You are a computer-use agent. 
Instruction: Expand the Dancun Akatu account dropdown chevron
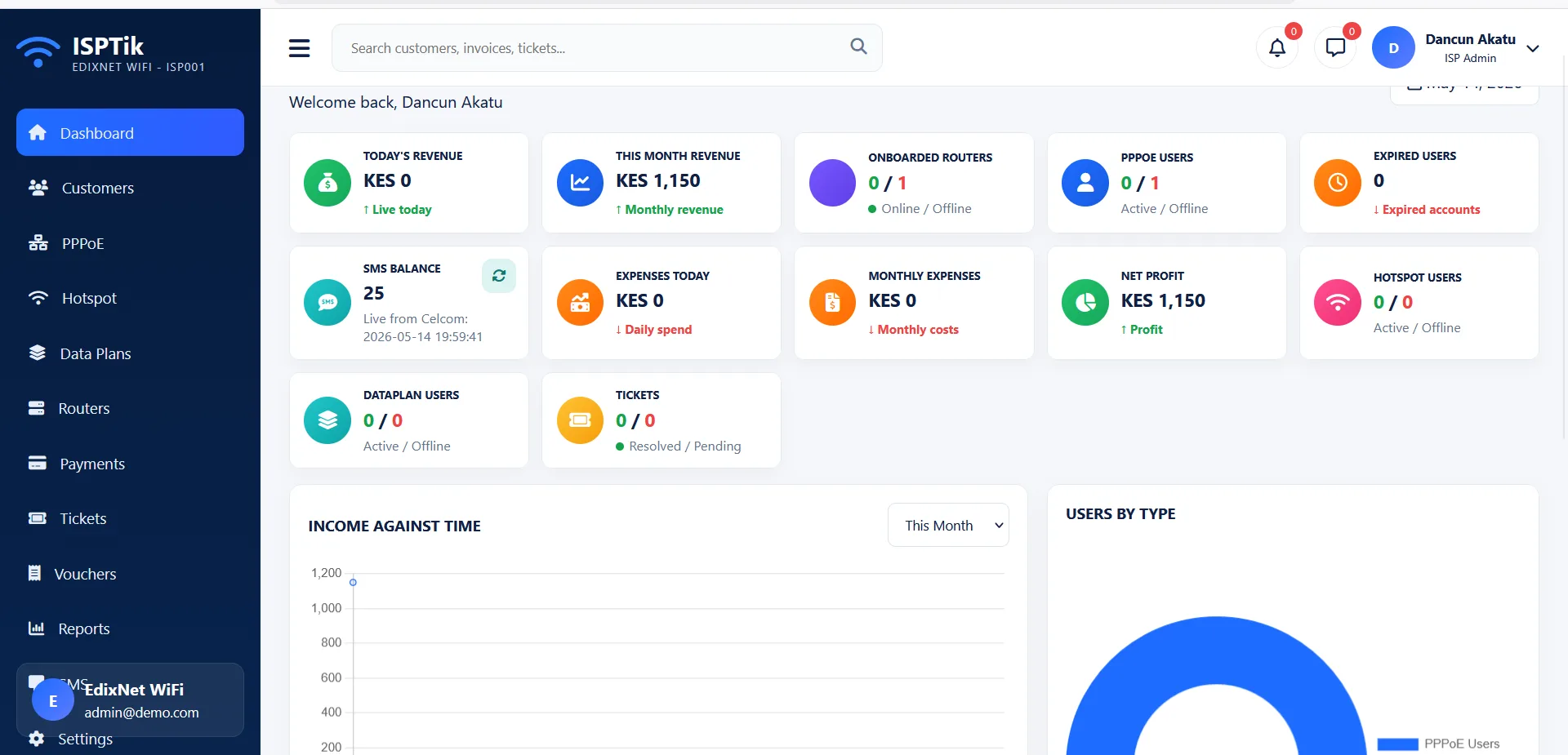[1533, 48]
